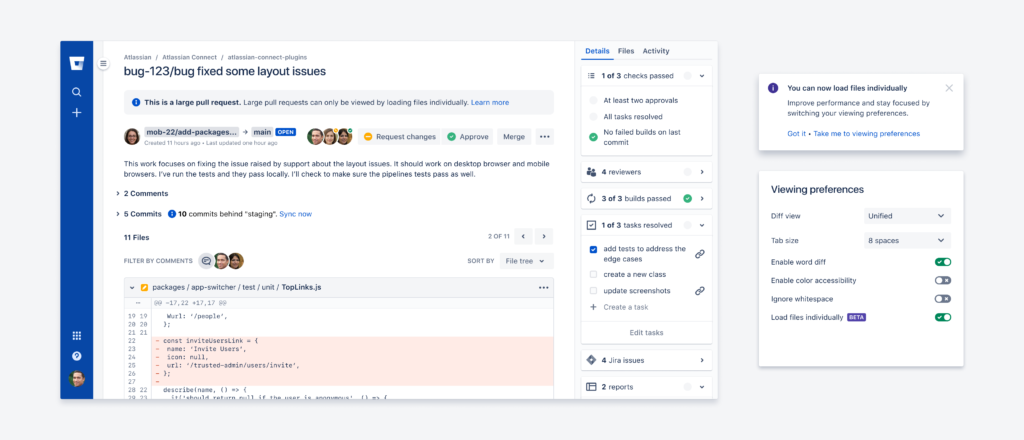Open the app switcher grid icon
This screenshot has width=1024, height=440.
tap(76, 336)
